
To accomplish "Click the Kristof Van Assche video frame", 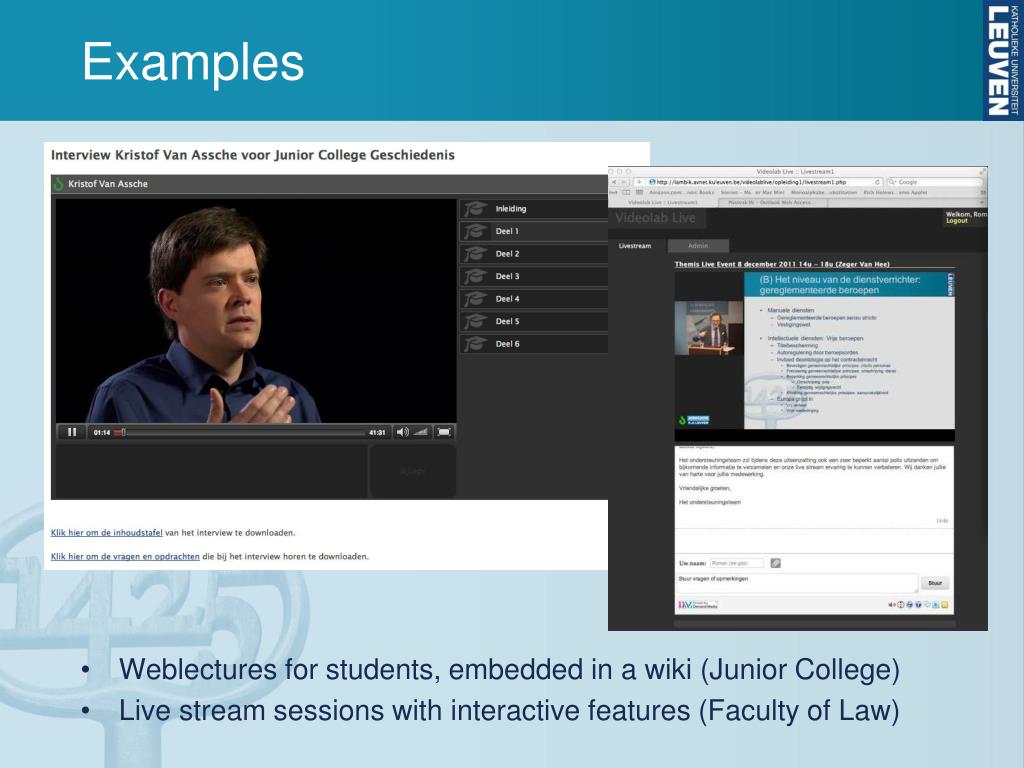I will (x=256, y=311).
